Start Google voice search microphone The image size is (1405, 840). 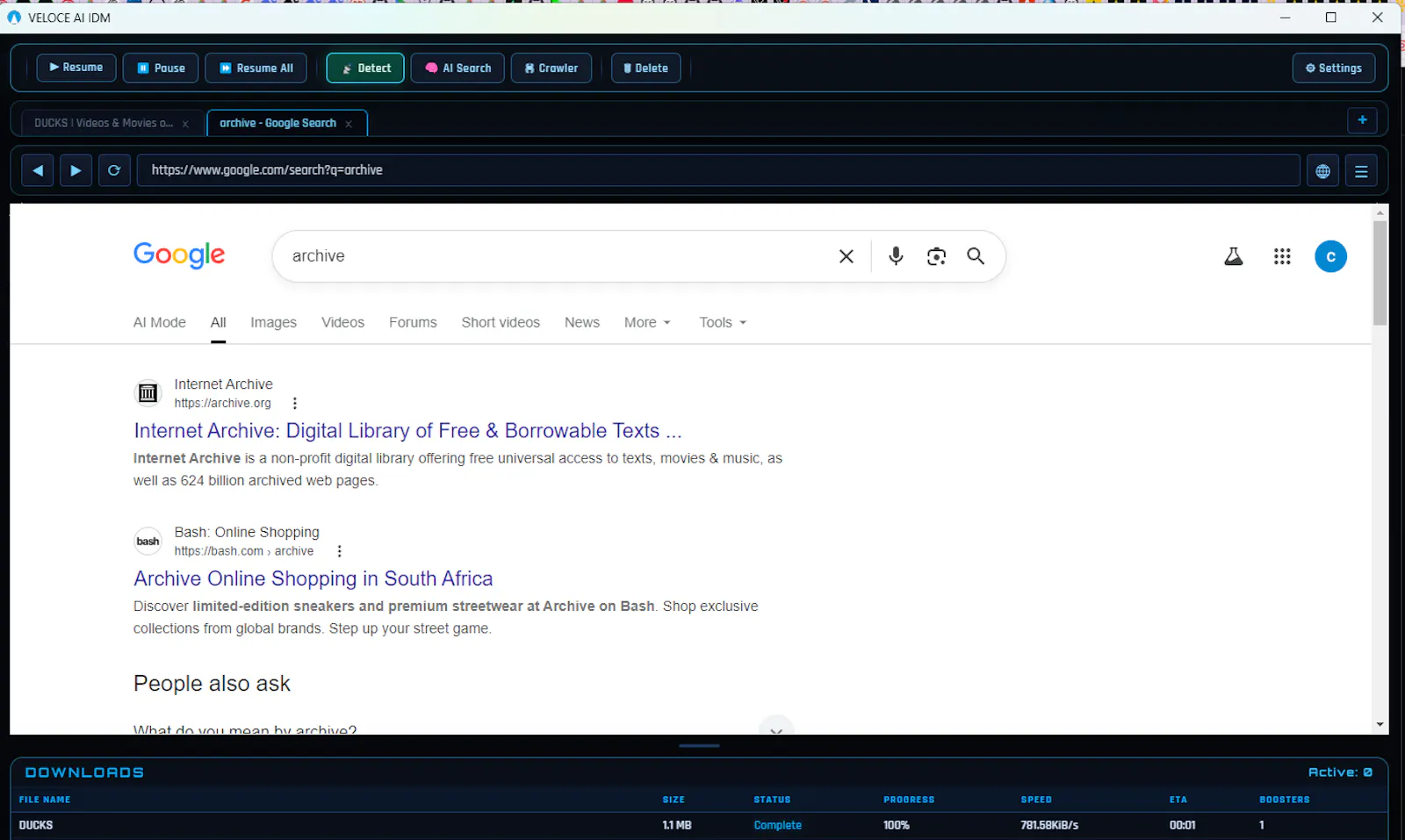(896, 256)
